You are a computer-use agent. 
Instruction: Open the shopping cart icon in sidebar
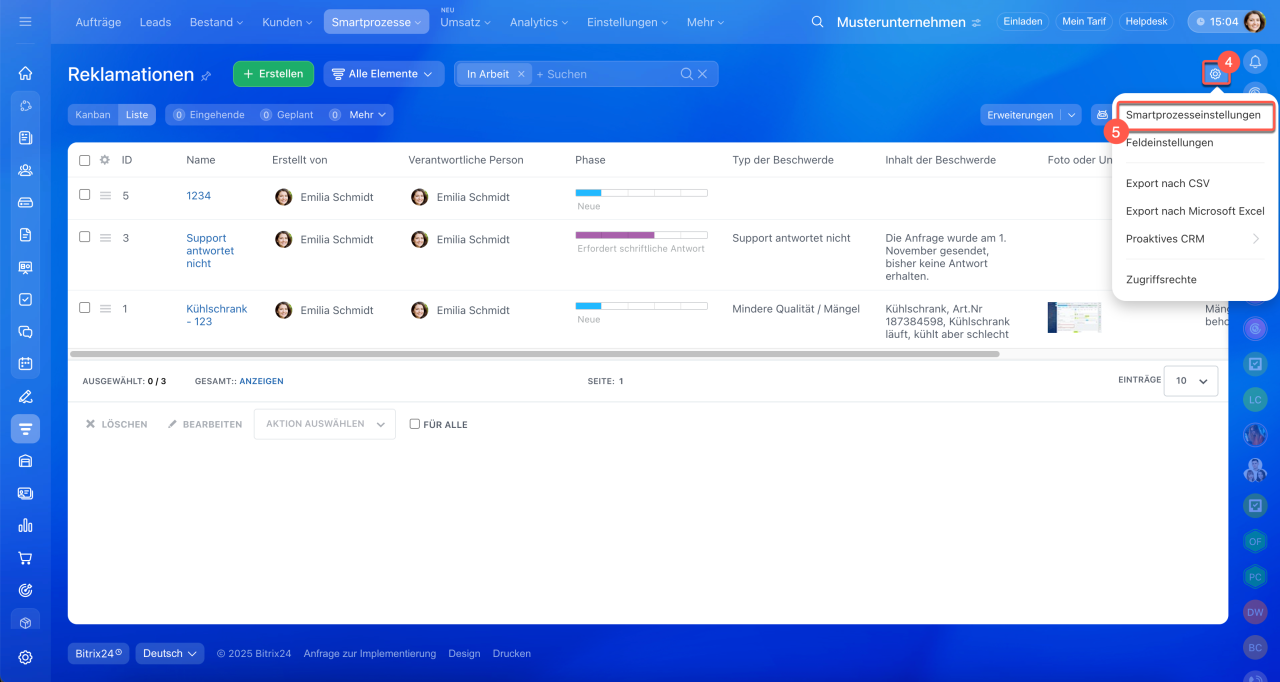coord(25,558)
